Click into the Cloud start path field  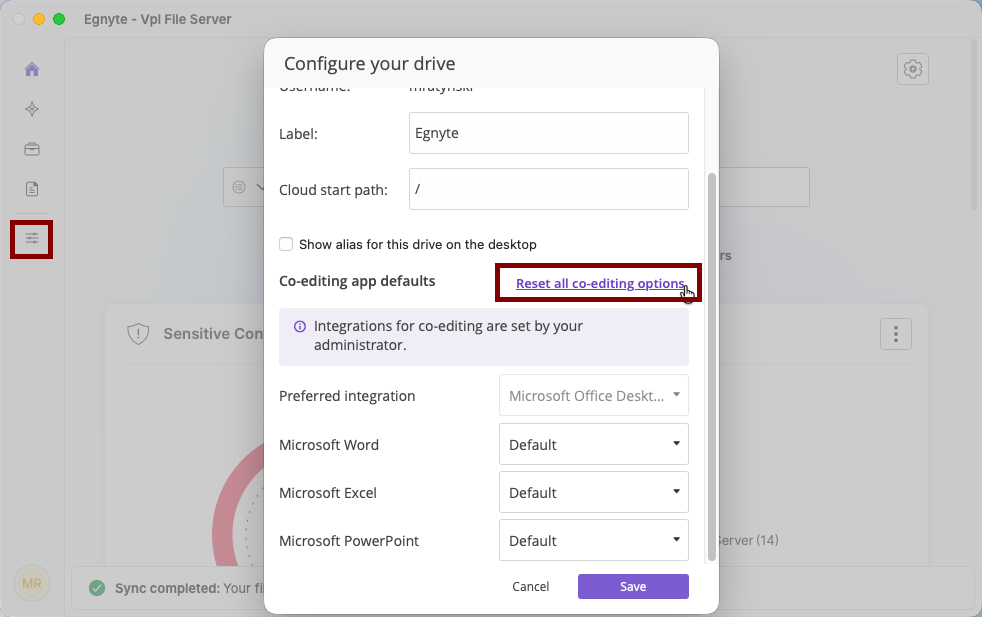tap(549, 189)
